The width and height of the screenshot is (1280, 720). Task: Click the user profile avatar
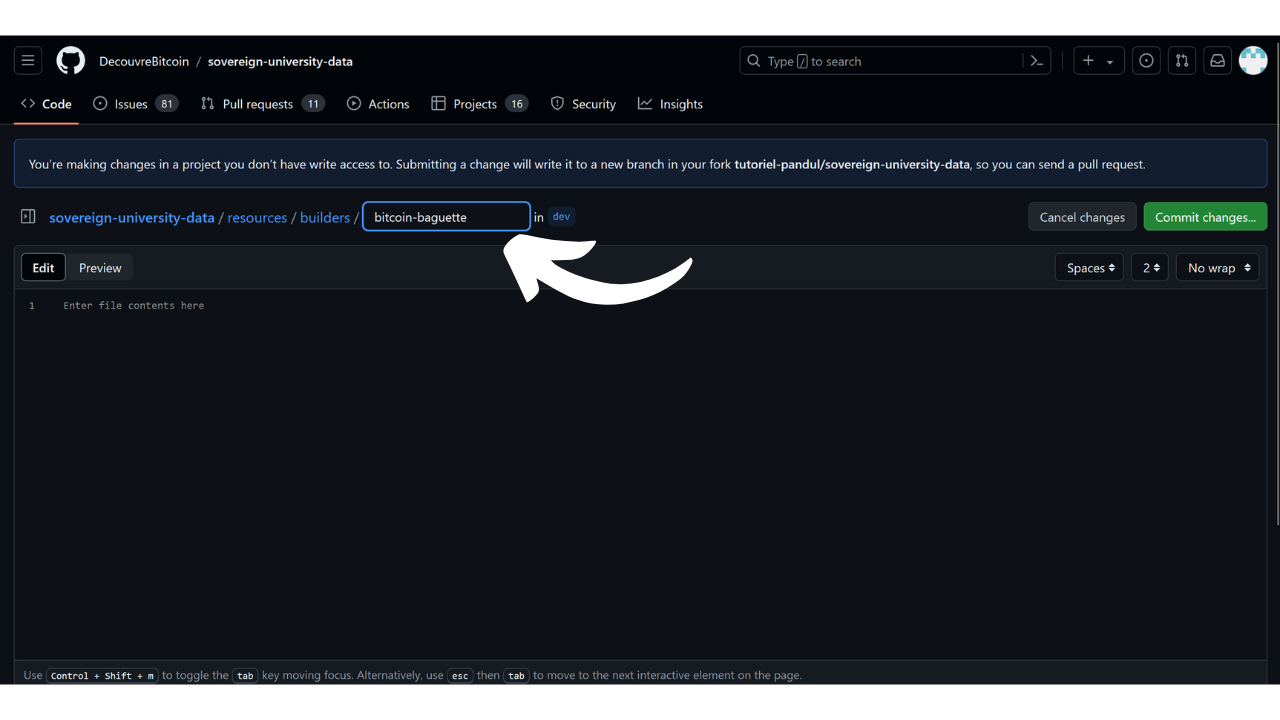pyautogui.click(x=1253, y=61)
